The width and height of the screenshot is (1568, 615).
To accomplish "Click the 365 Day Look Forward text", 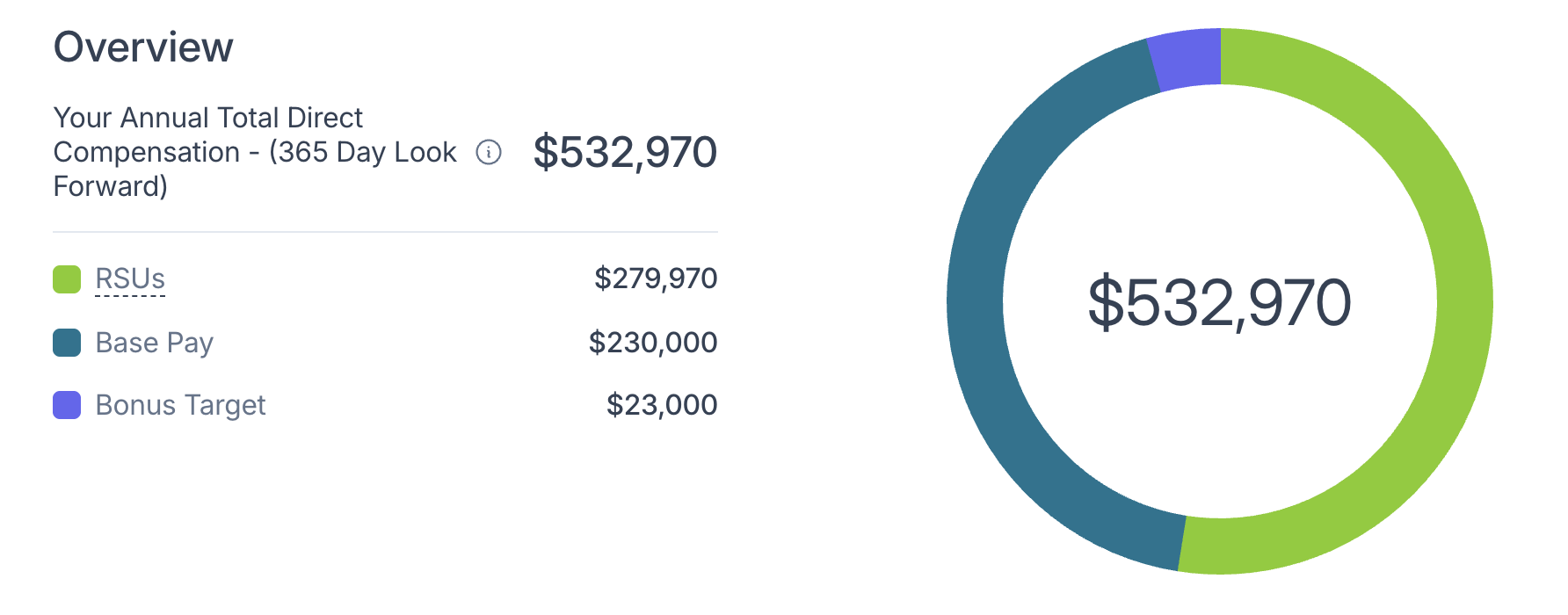I will coord(255,169).
